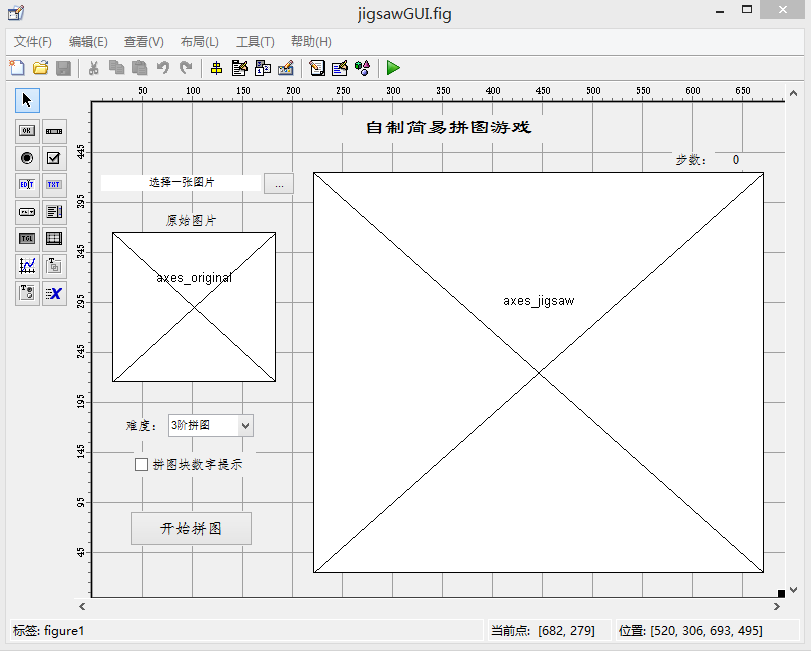Select the Radio Button component tool

pyautogui.click(x=27, y=158)
